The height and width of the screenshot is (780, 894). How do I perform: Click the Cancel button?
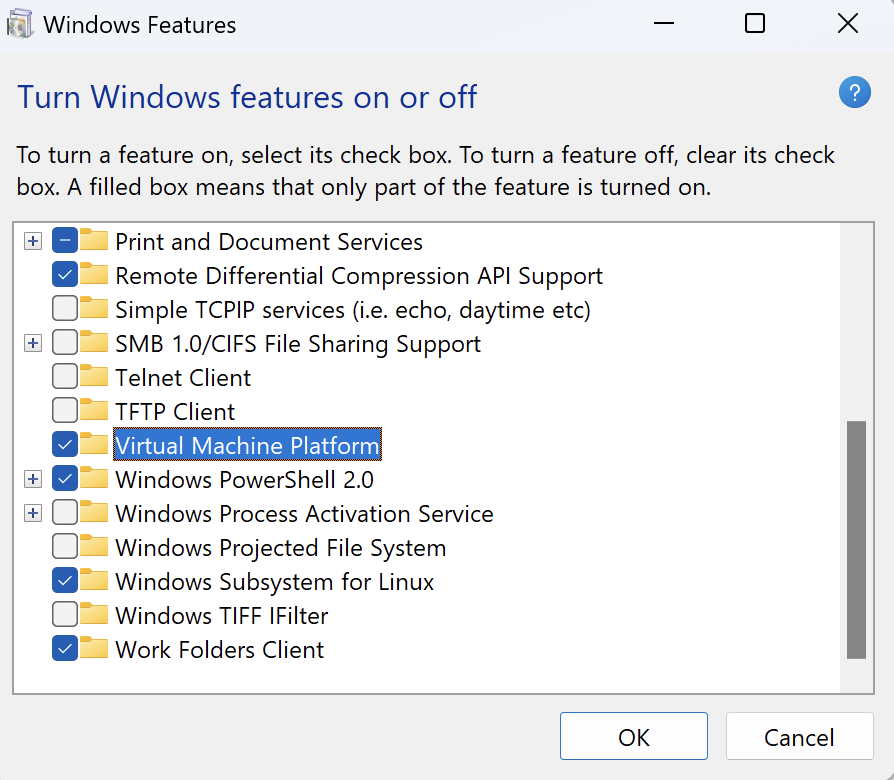pos(799,738)
